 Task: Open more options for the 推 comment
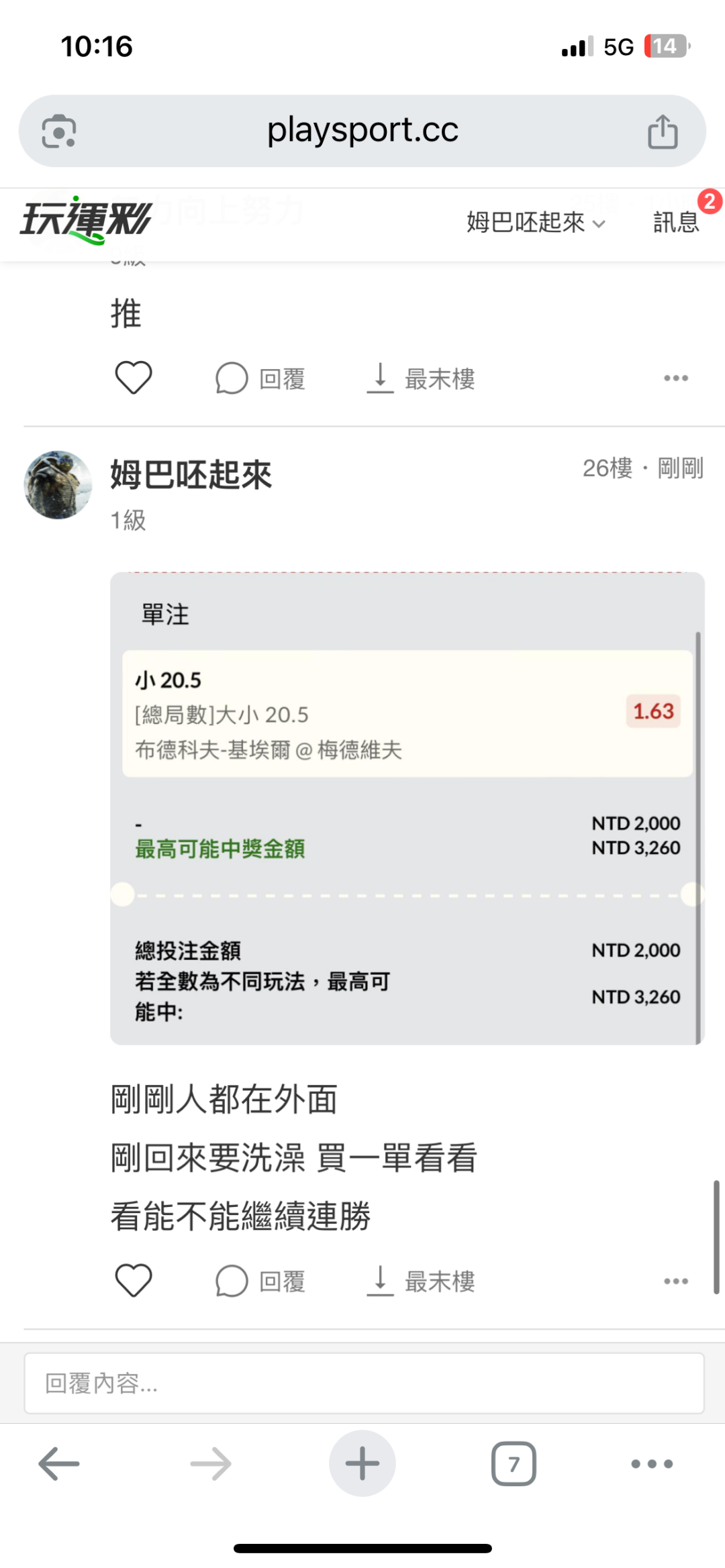pos(675,378)
